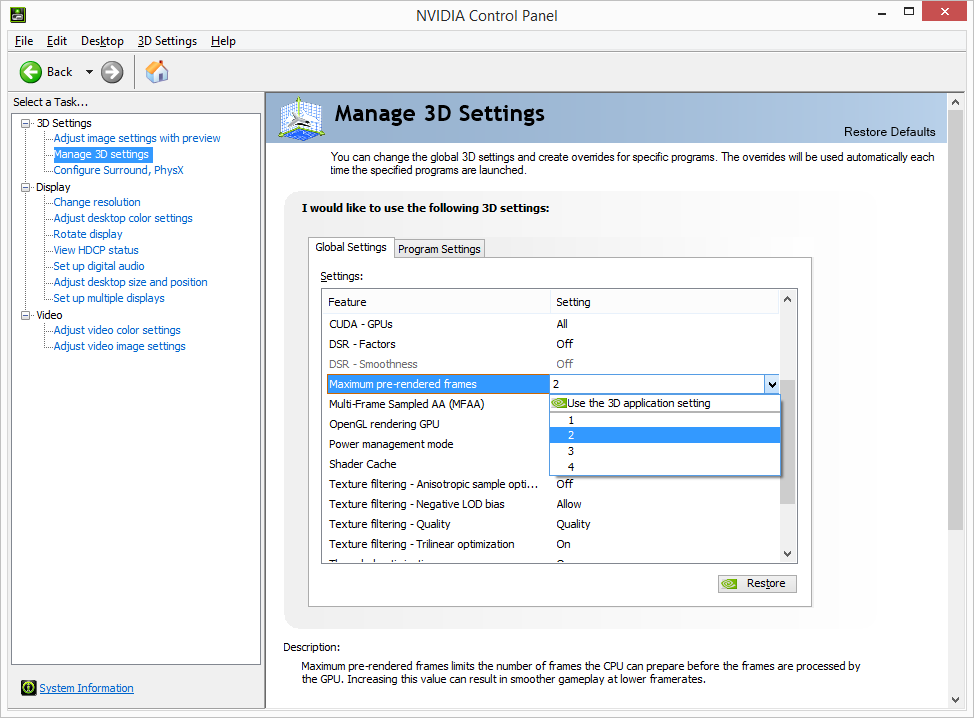Image resolution: width=974 pixels, height=718 pixels.
Task: Click the Manage 3D Settings header icon
Action: (x=303, y=119)
